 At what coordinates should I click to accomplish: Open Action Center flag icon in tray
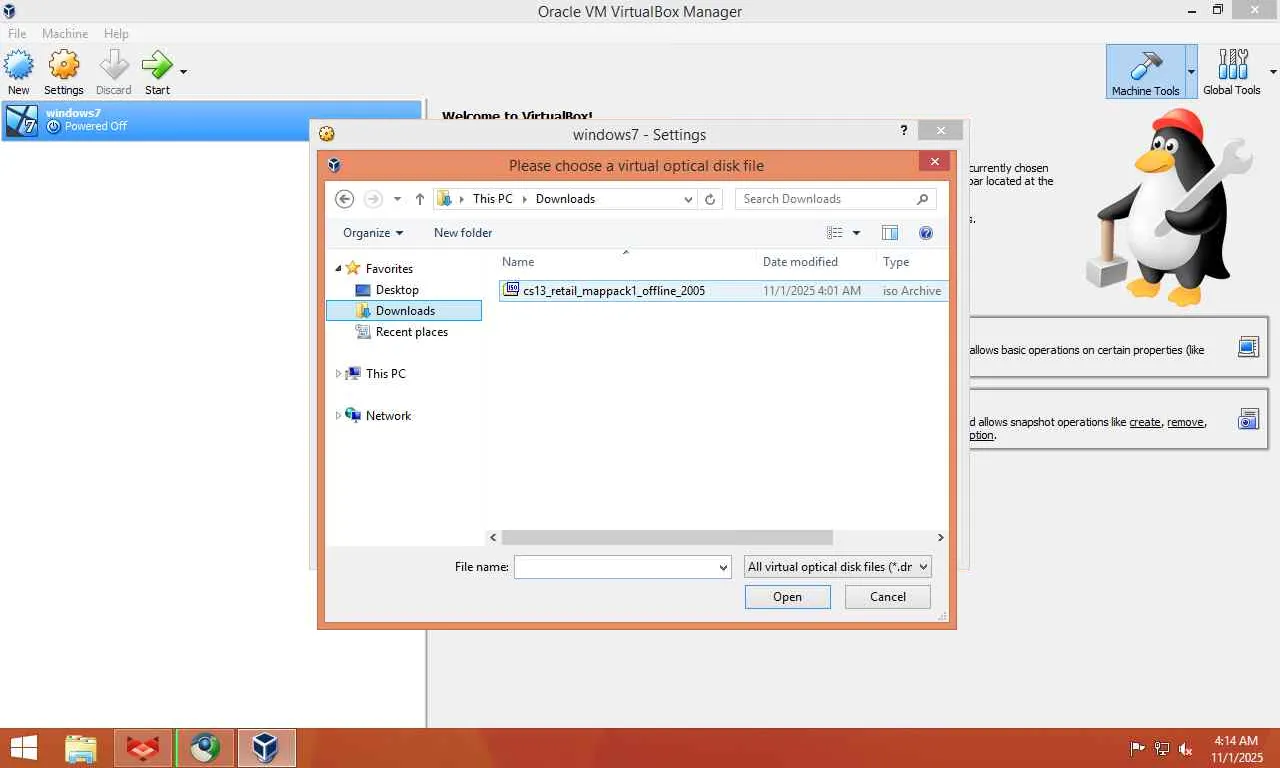point(1137,748)
